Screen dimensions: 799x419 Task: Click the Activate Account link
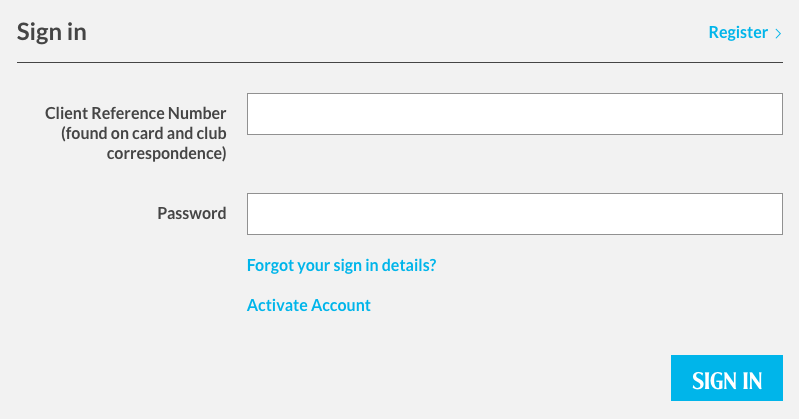[x=308, y=305]
